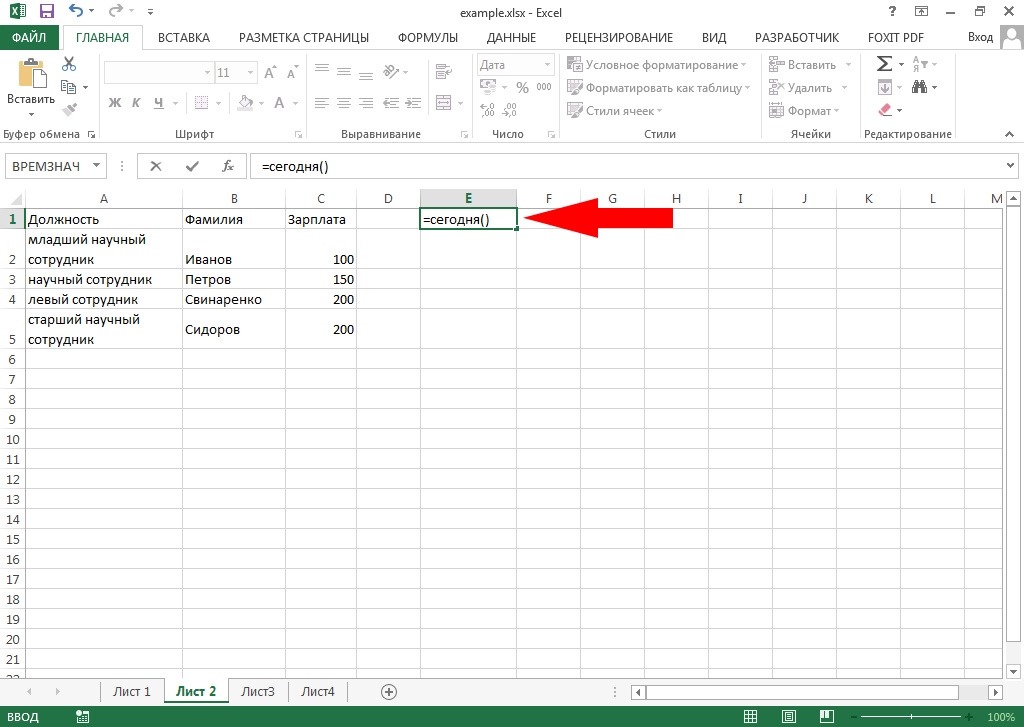Switch to Page Break Preview in status bar
1024x727 pixels.
pos(826,717)
